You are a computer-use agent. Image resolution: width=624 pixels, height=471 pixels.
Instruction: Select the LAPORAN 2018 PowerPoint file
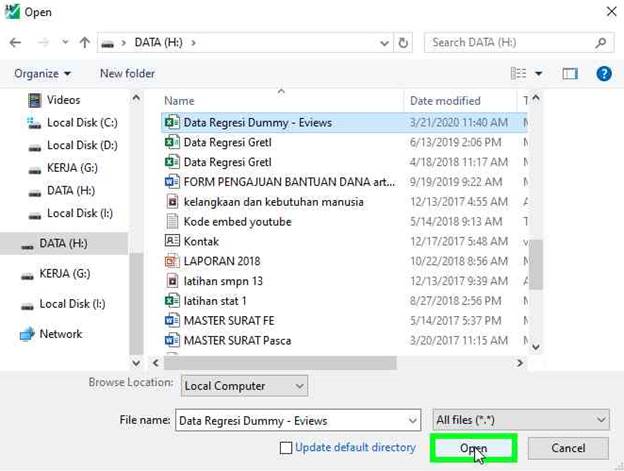point(221,261)
